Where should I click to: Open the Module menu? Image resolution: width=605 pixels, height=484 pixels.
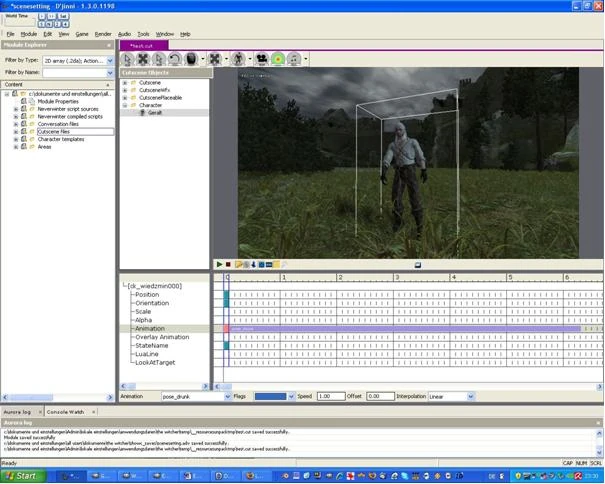29,34
